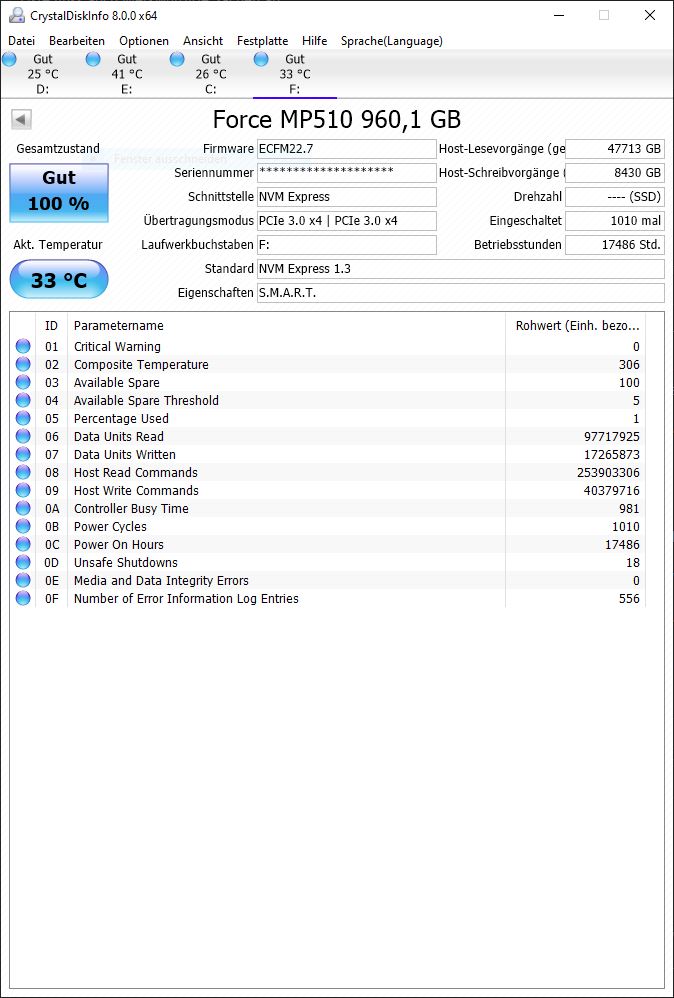Open the Optionen menu
The height and width of the screenshot is (998, 674).
(x=144, y=41)
